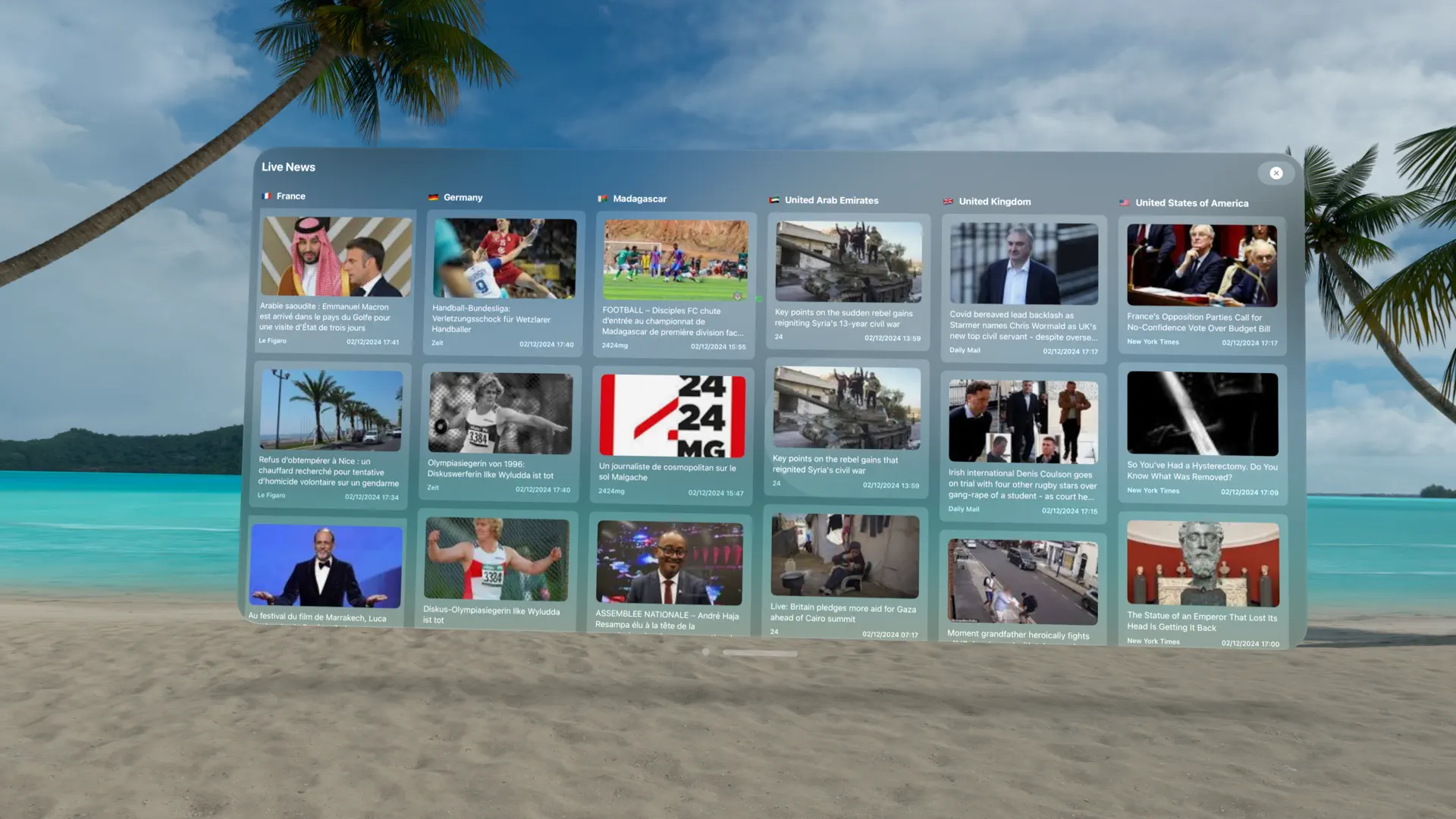This screenshot has width=1456, height=819.
Task: Click the France flag icon
Action: pos(266,196)
